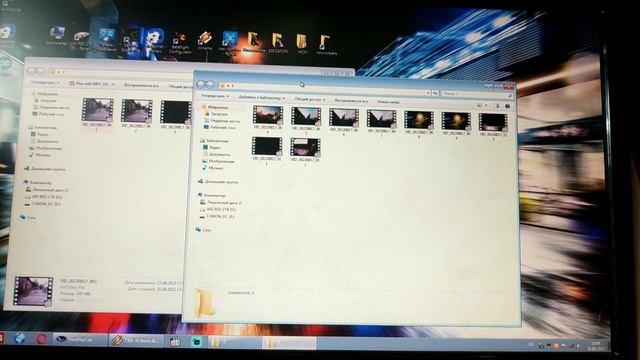Open Общий доступ dropdown in front window
Viewport: 640px width, 360px height.
pyautogui.click(x=310, y=99)
